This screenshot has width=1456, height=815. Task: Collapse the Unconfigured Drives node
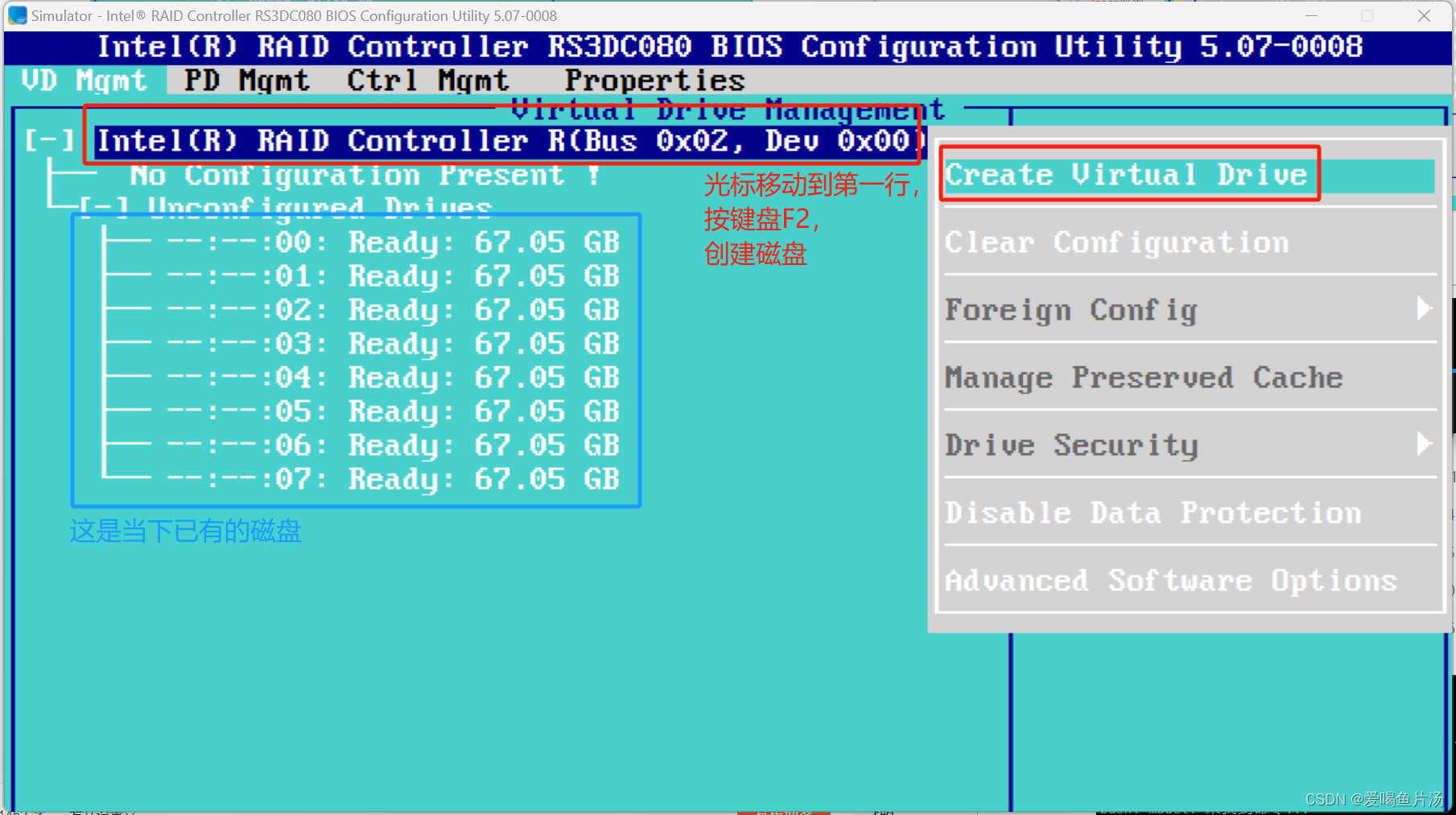pyautogui.click(x=103, y=208)
